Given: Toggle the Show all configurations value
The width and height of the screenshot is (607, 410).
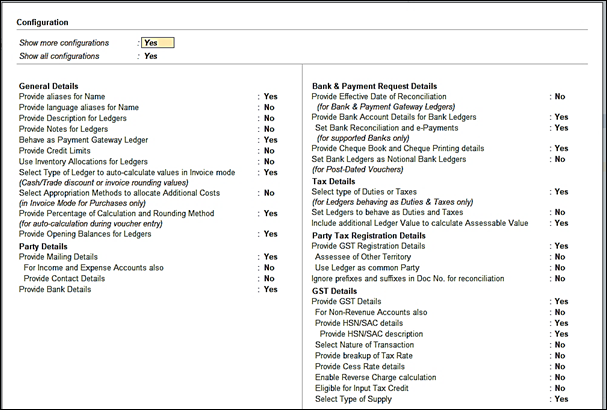Looking at the screenshot, I should coord(151,56).
